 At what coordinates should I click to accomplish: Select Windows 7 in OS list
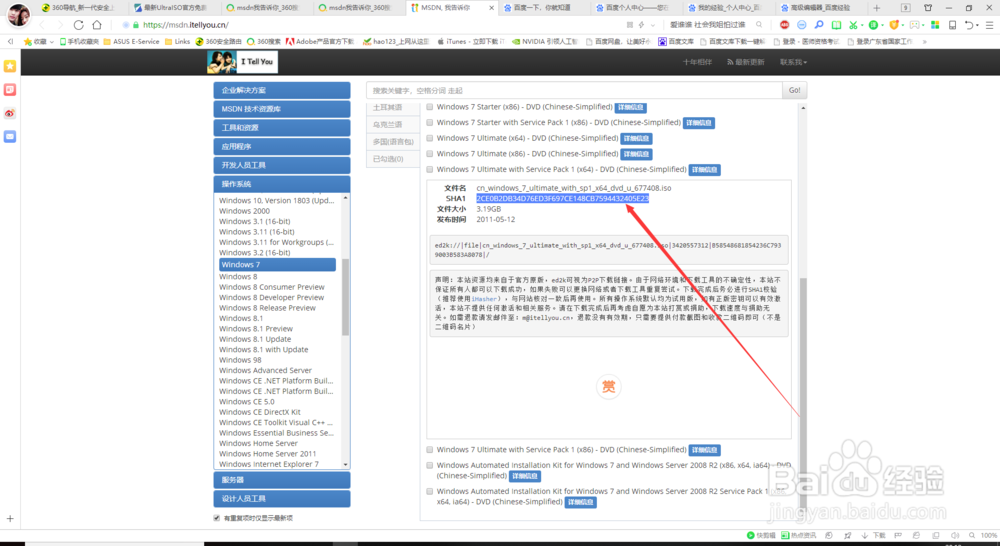pos(277,265)
